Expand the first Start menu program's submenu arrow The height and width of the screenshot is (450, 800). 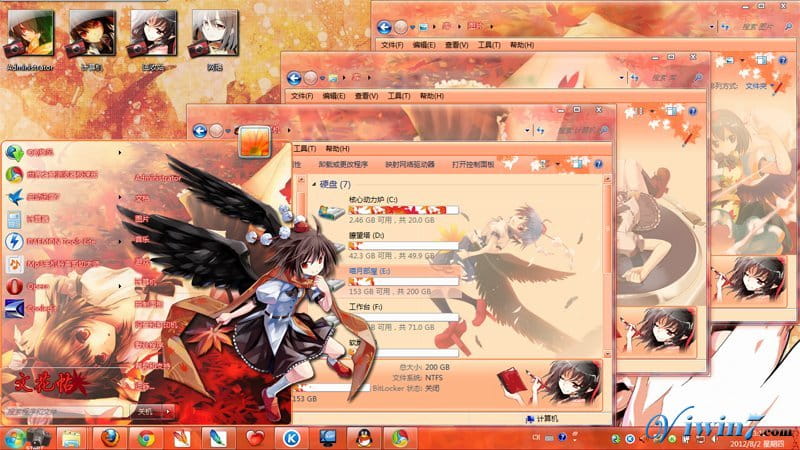click(120, 153)
